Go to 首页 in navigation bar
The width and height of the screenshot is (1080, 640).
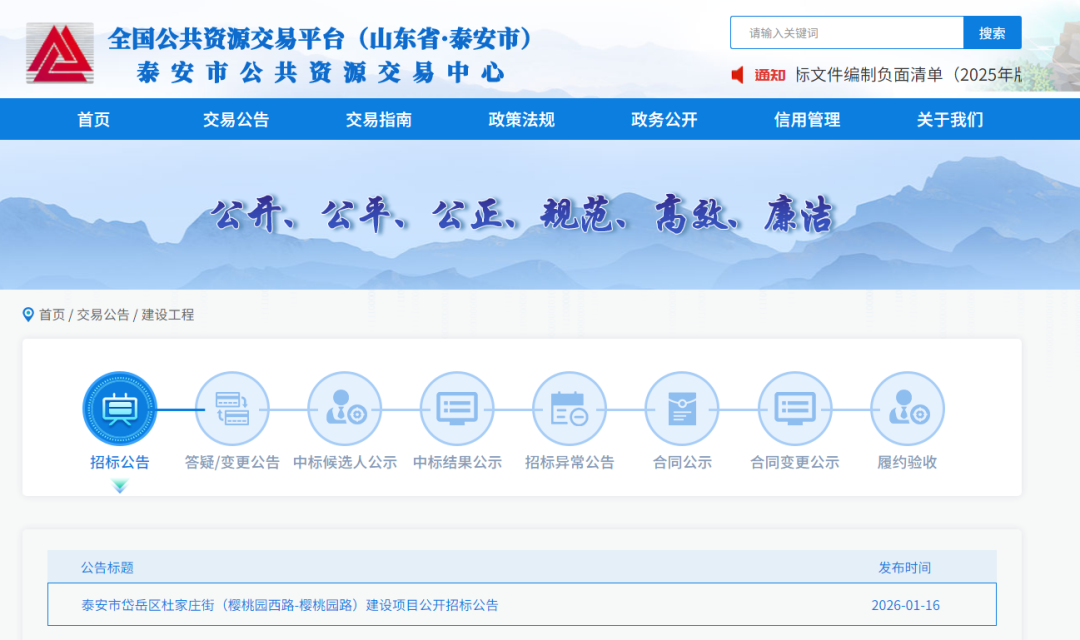coord(94,120)
